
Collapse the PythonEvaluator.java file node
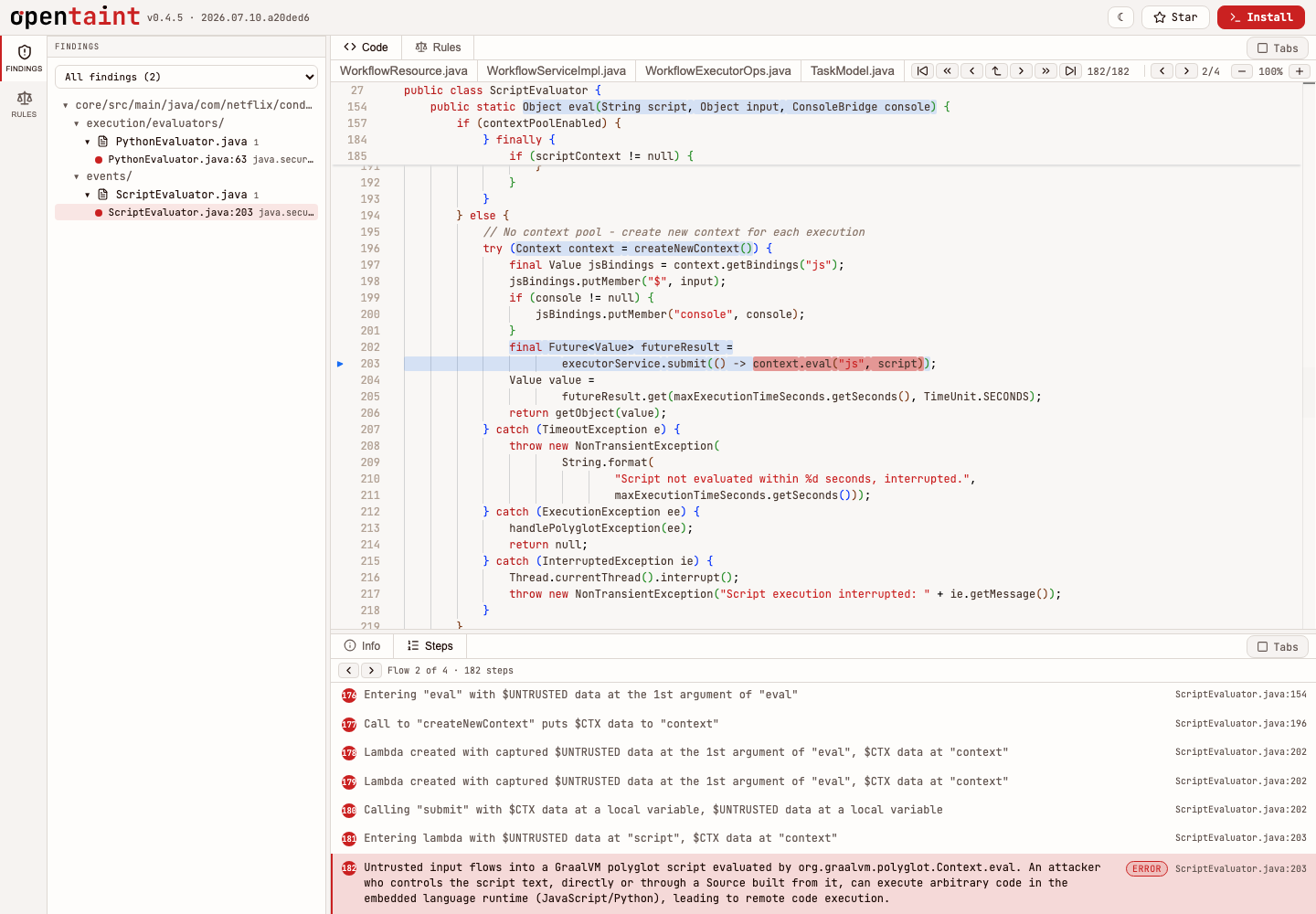[x=88, y=142]
